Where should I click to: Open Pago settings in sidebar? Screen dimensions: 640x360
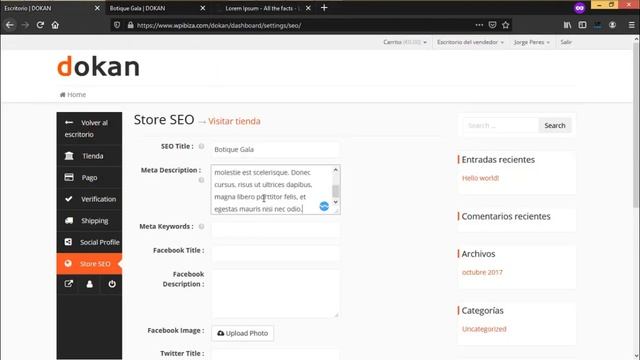[89, 177]
